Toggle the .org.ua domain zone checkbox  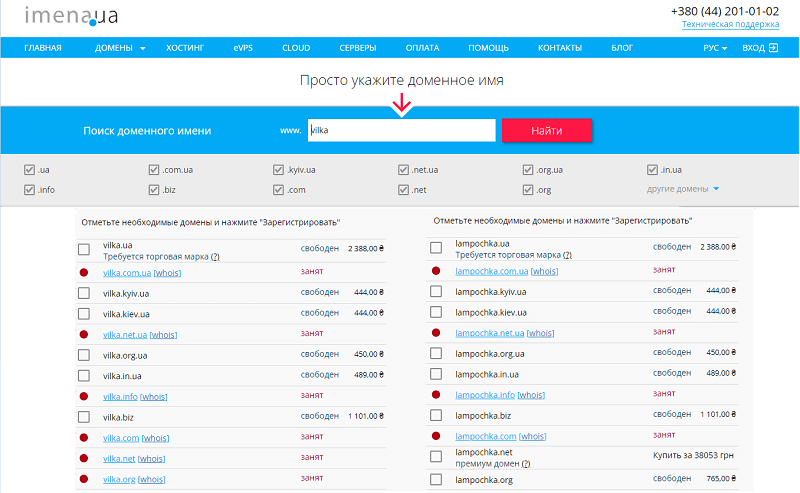coord(528,169)
